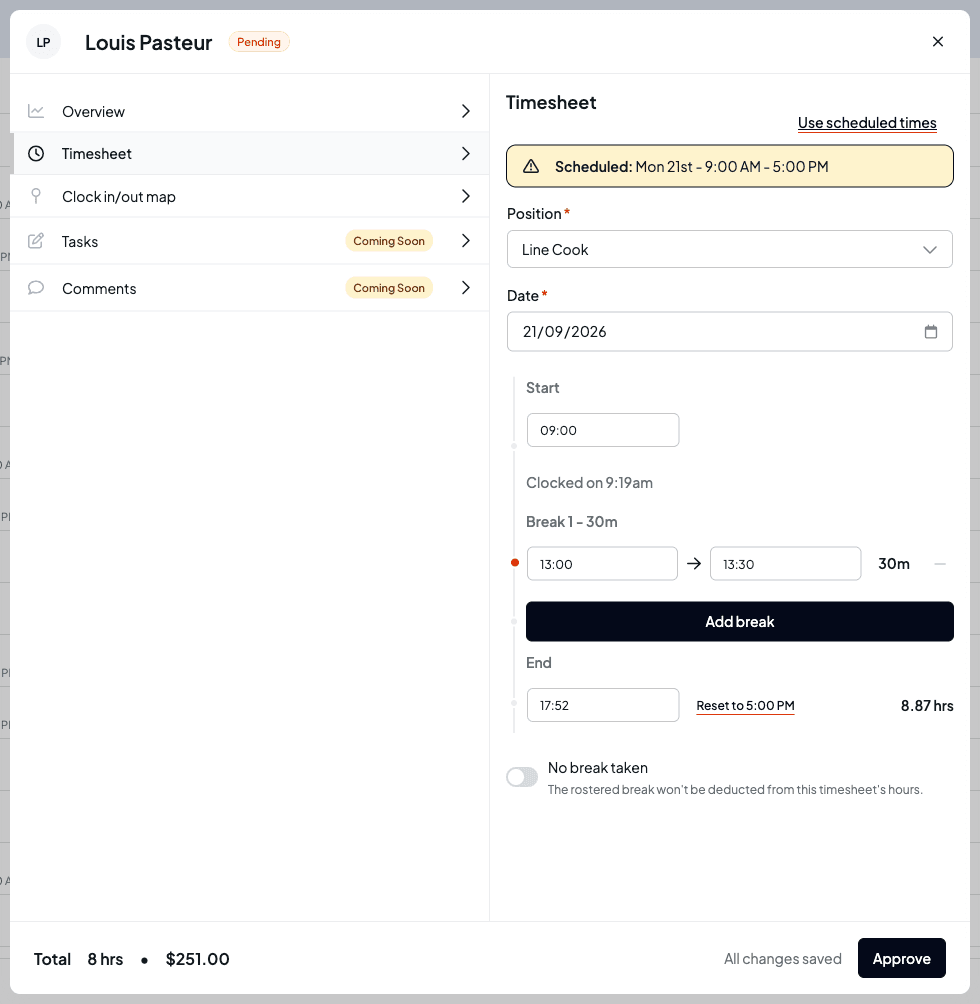Viewport: 980px width, 1004px height.
Task: Click the '8.87 hrs' value
Action: pos(927,706)
